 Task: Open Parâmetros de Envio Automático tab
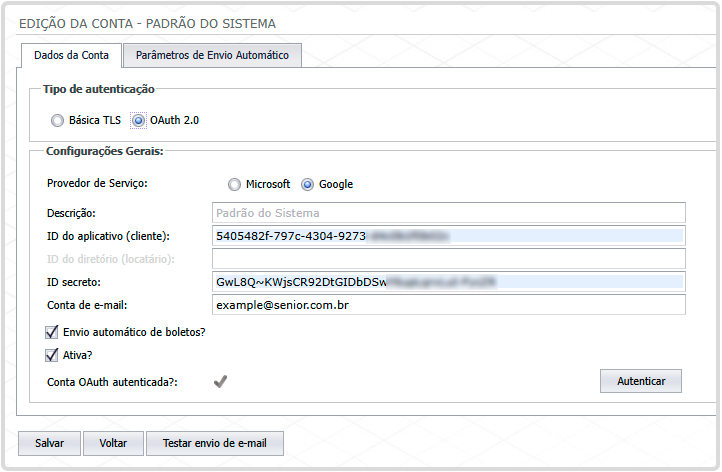pyautogui.click(x=212, y=56)
